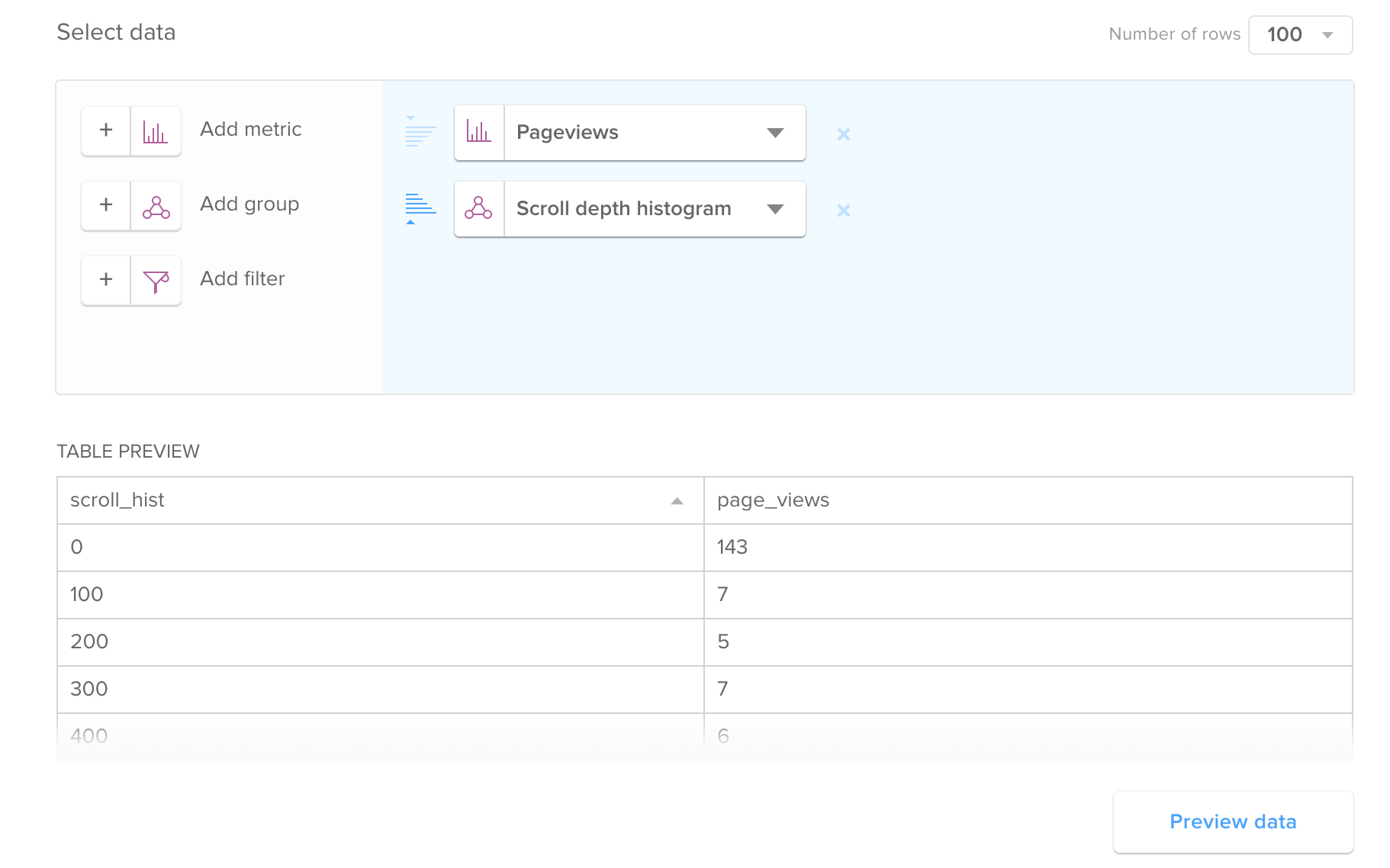Click the TABLE PREVIEW heading
Screen dimensions: 1390x868
click(x=128, y=452)
